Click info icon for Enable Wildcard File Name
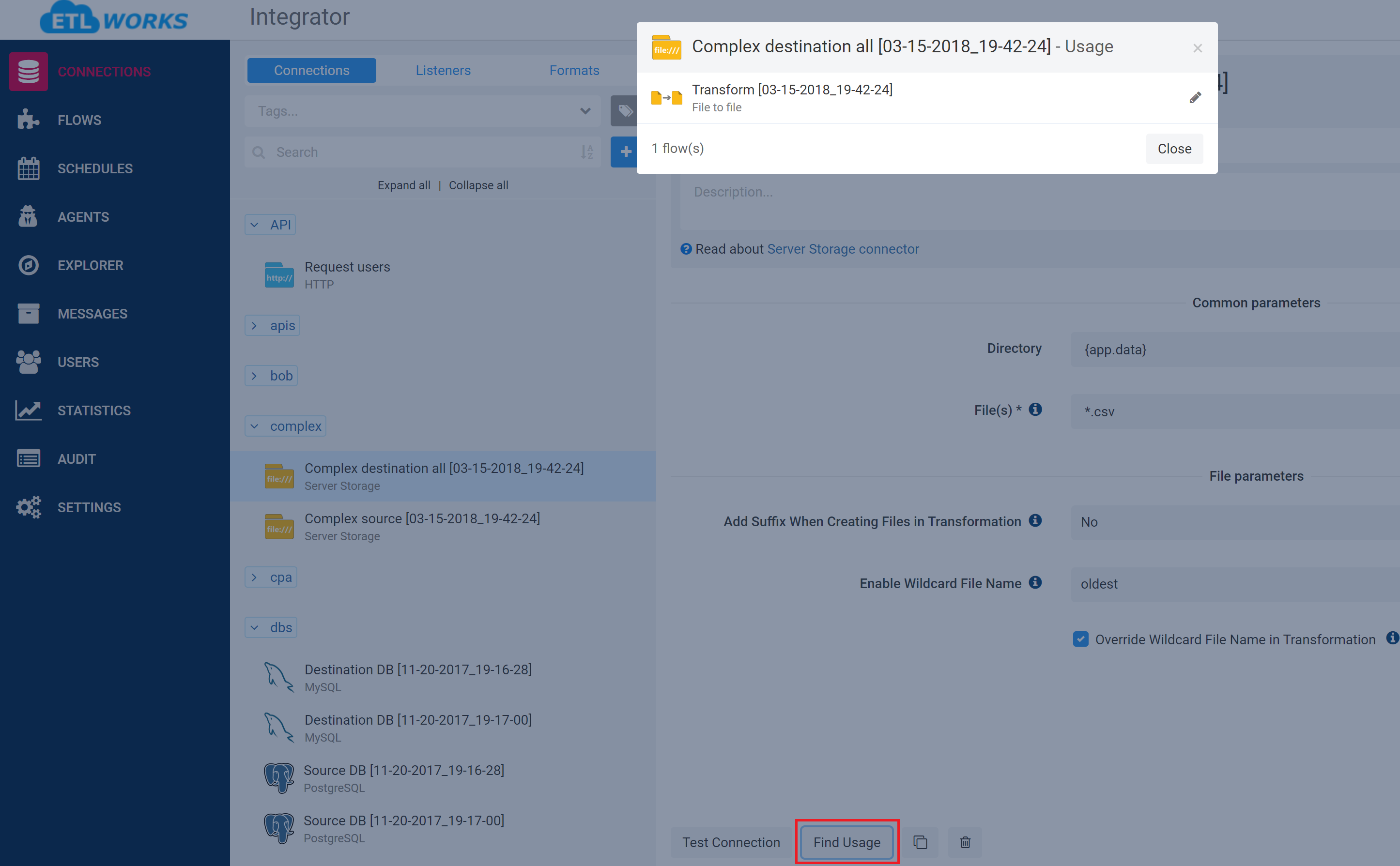 point(1035,582)
